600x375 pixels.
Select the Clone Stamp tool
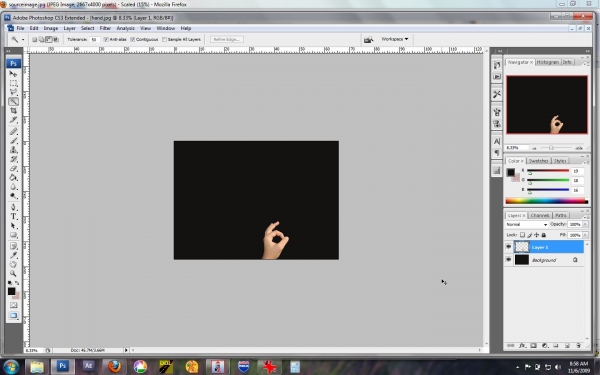coord(13,150)
